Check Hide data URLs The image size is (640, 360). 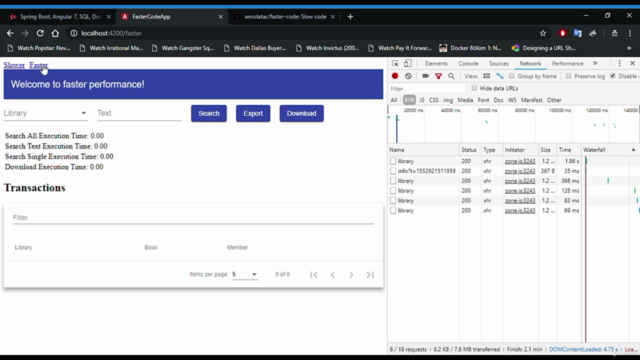[474, 88]
